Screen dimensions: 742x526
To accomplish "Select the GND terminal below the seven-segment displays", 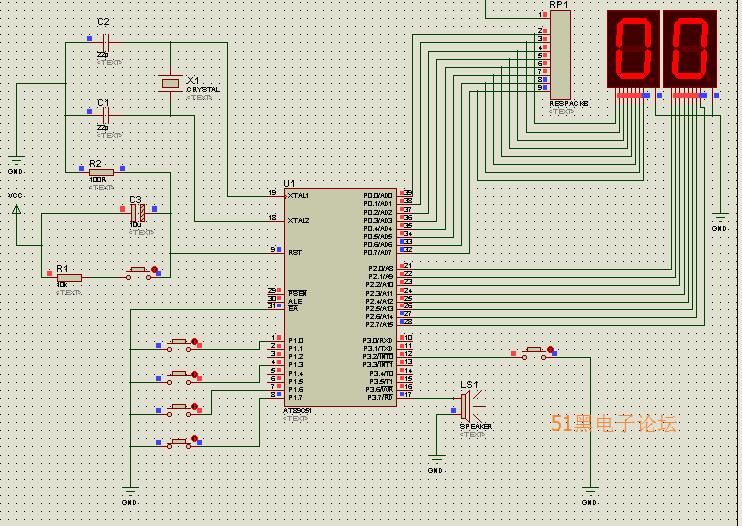I will [x=720, y=218].
